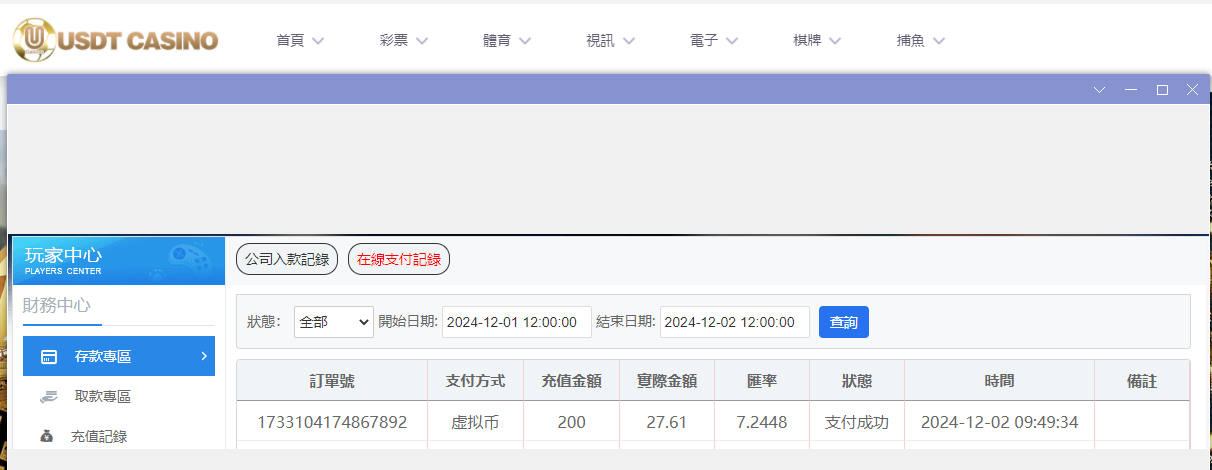The width and height of the screenshot is (1212, 470).
Task: Open the 電子 menu
Action: (x=714, y=41)
